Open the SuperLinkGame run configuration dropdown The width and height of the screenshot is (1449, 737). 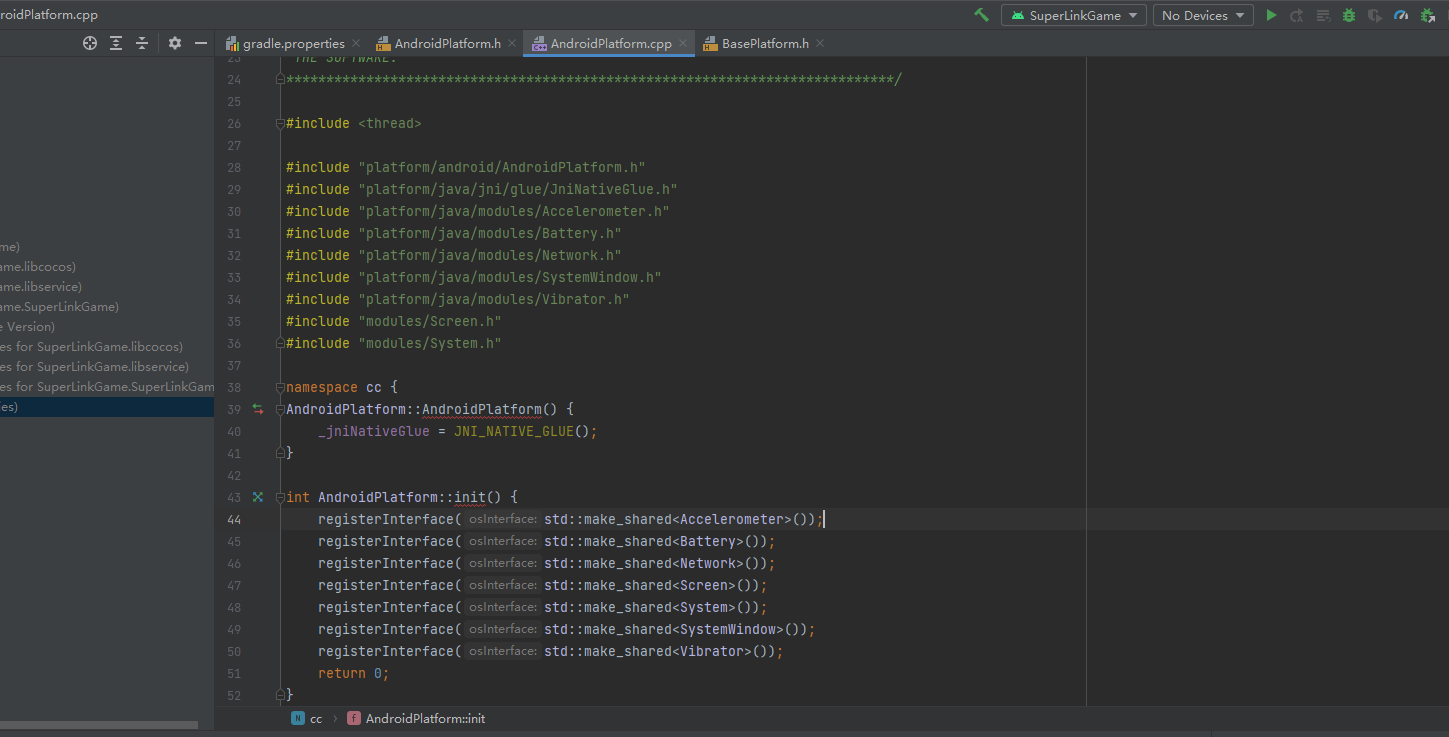1074,15
